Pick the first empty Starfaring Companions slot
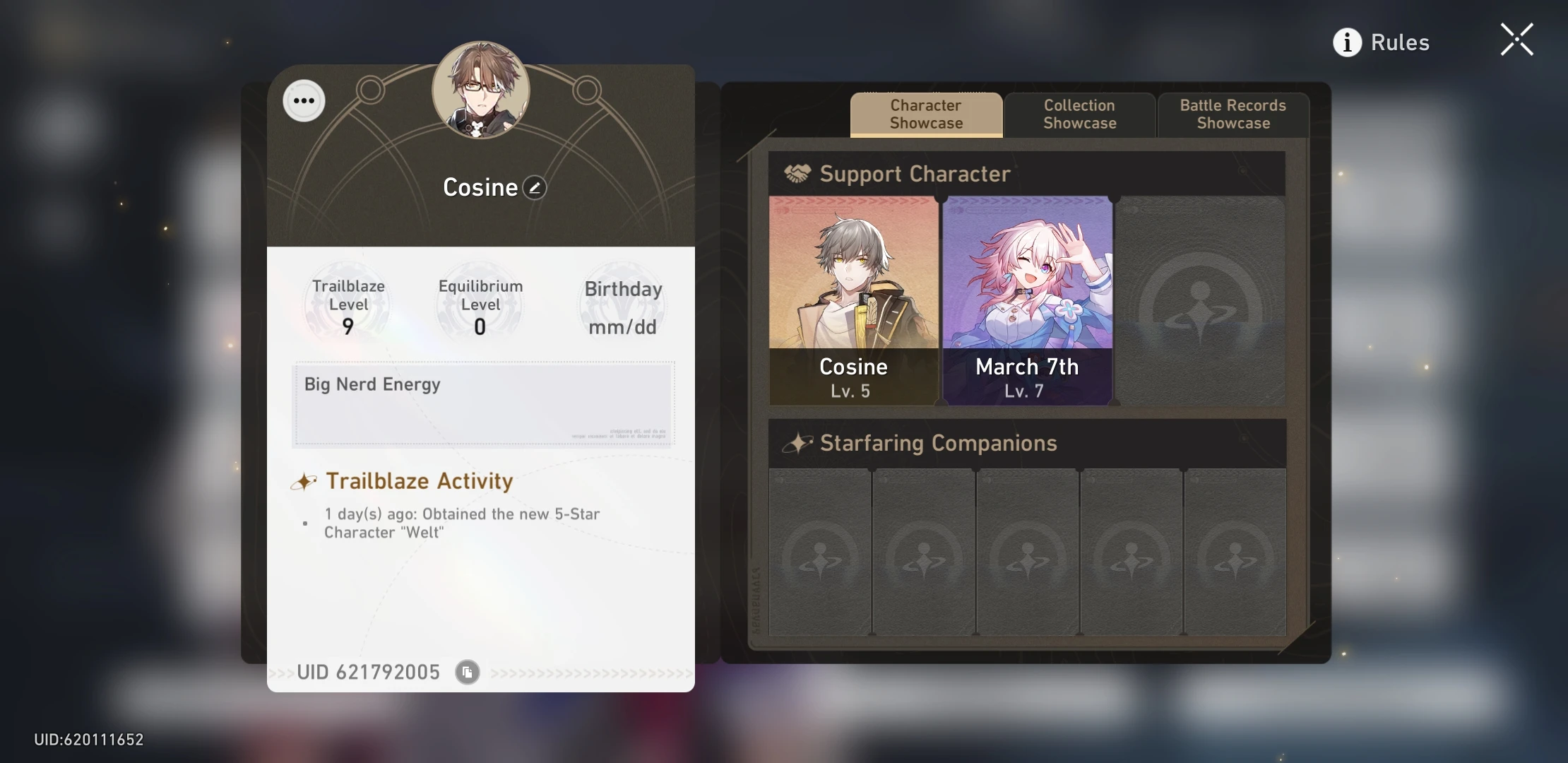 coord(820,552)
